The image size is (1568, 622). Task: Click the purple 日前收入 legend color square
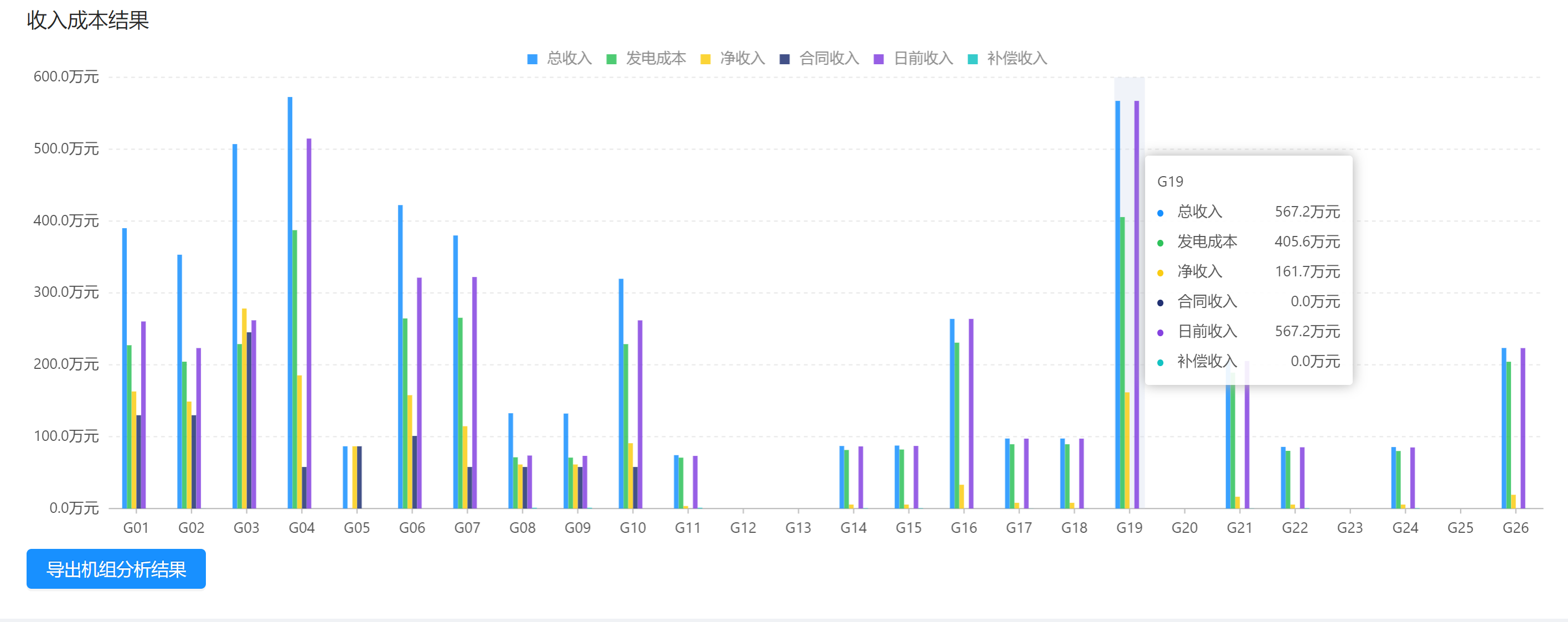click(879, 59)
